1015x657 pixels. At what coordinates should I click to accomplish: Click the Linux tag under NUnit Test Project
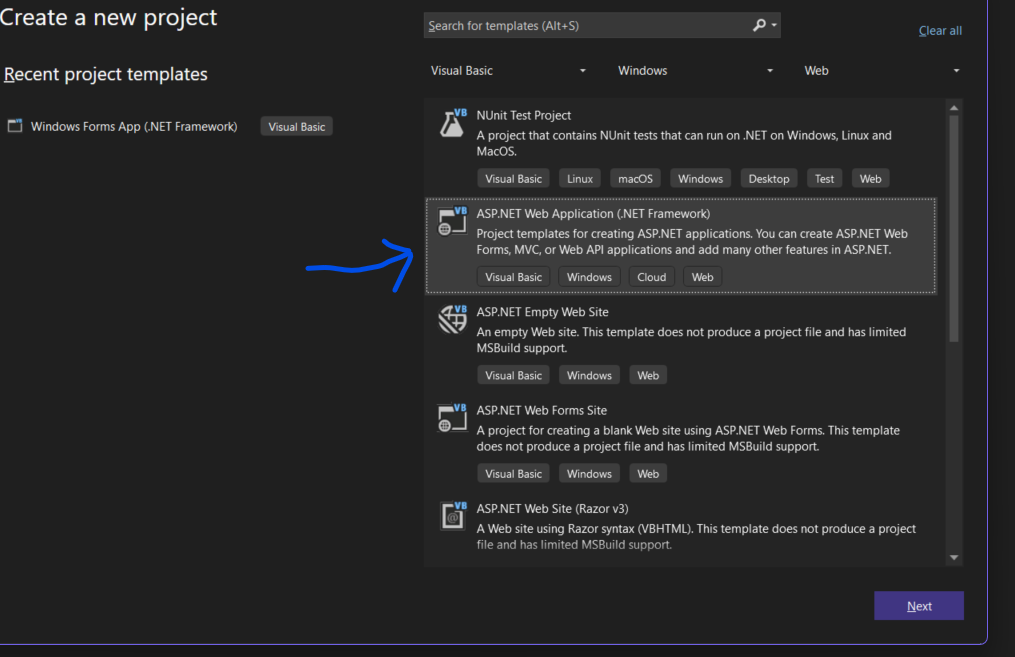click(x=580, y=179)
